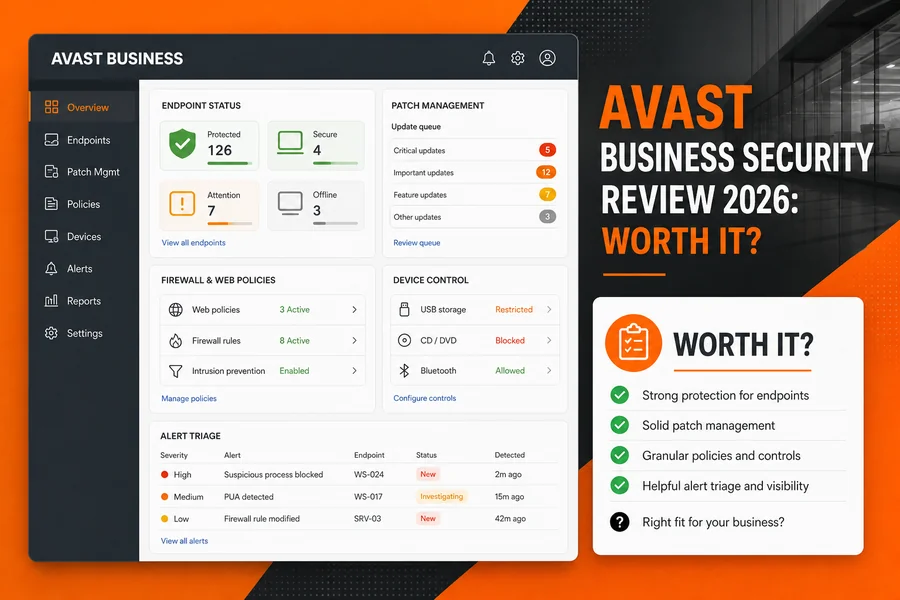Click the Settings gear icon in sidebar
900x600 pixels.
pyautogui.click(x=52, y=333)
